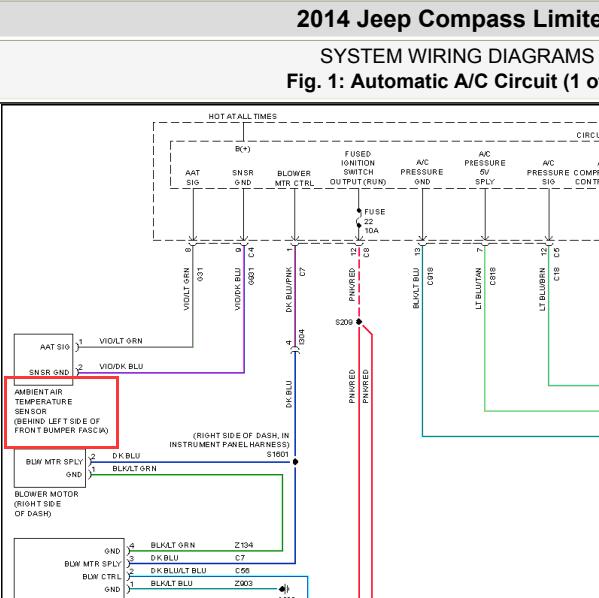Screen dimensions: 599x598
Task: Select the "B(+)" terminal label
Action: [x=243, y=149]
